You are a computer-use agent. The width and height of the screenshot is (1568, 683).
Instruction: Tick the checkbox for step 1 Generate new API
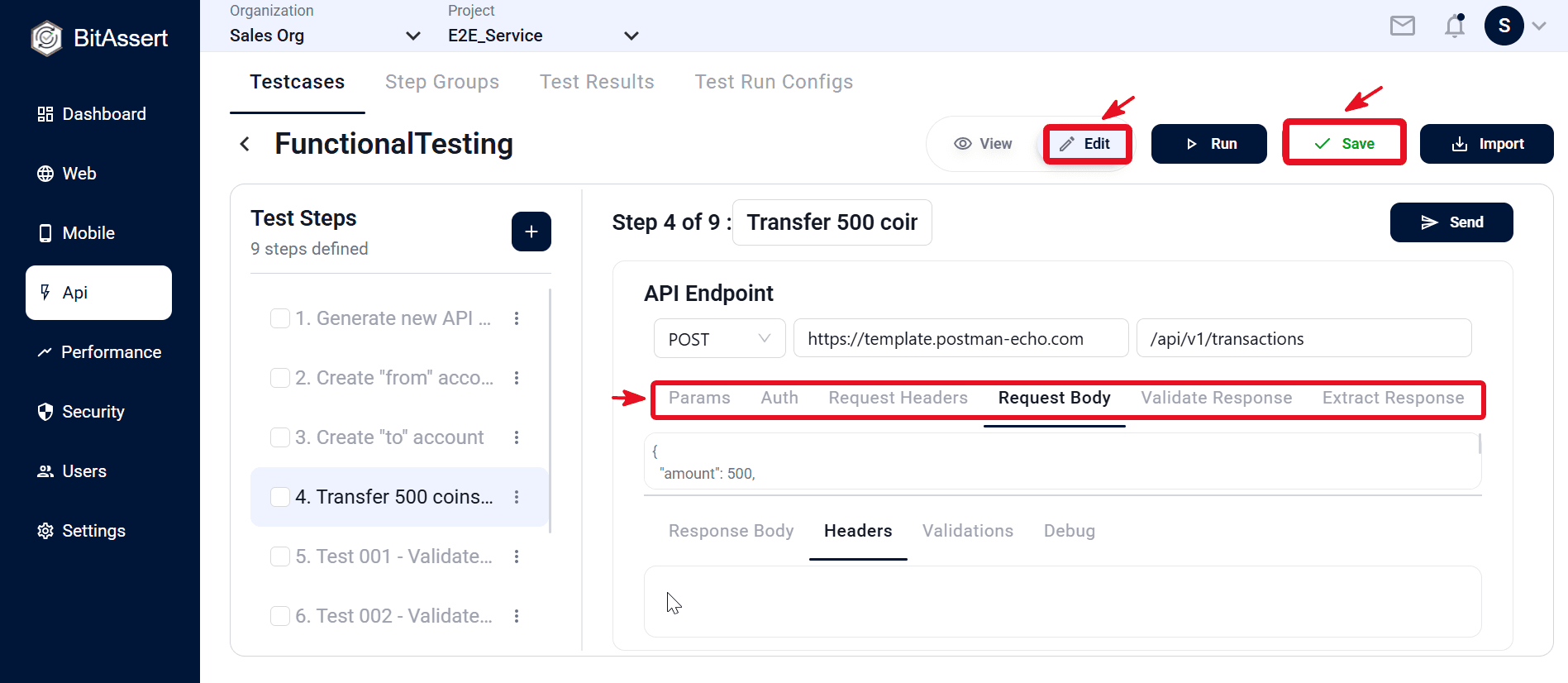tap(280, 318)
